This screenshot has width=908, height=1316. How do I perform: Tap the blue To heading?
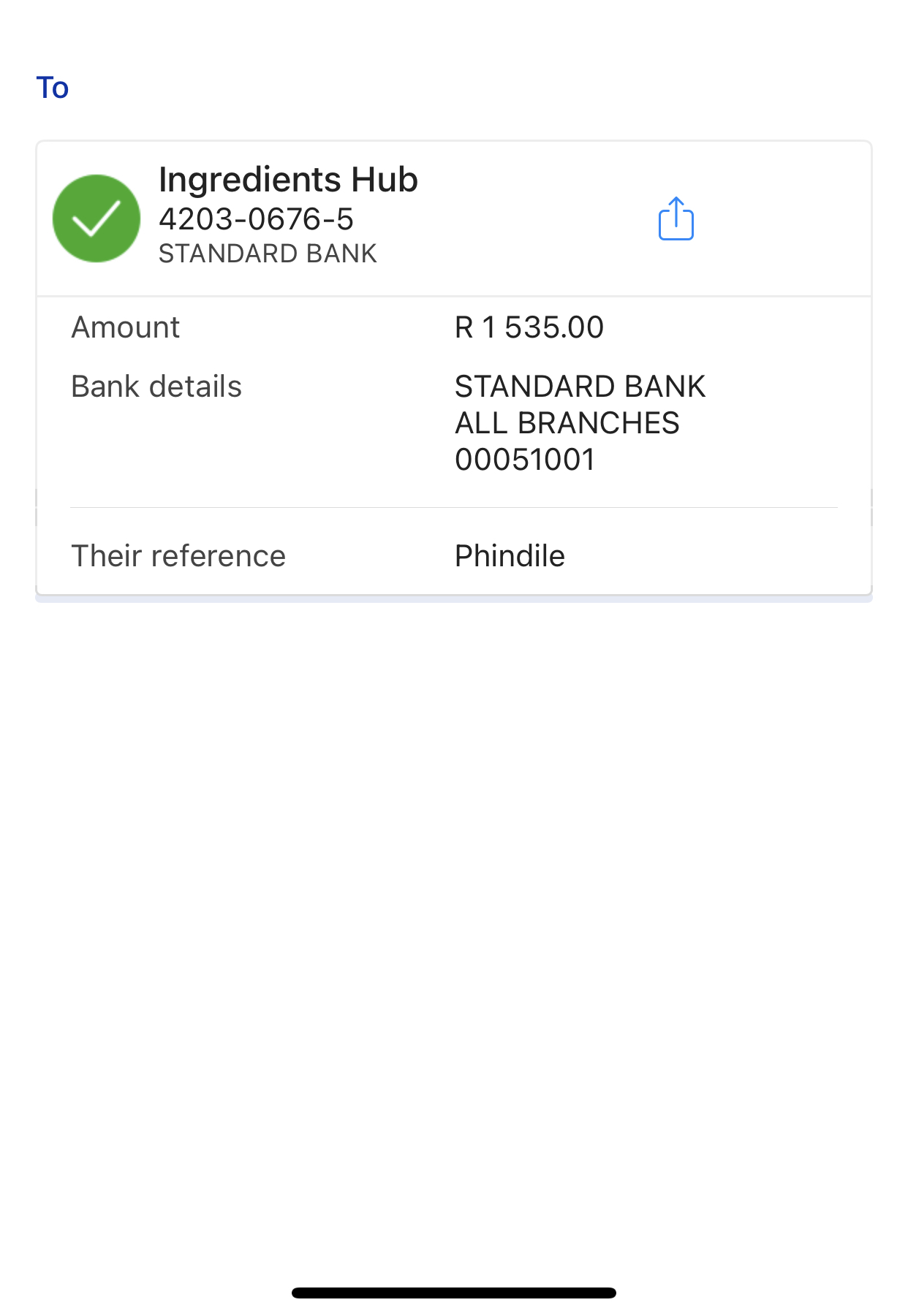pos(53,88)
